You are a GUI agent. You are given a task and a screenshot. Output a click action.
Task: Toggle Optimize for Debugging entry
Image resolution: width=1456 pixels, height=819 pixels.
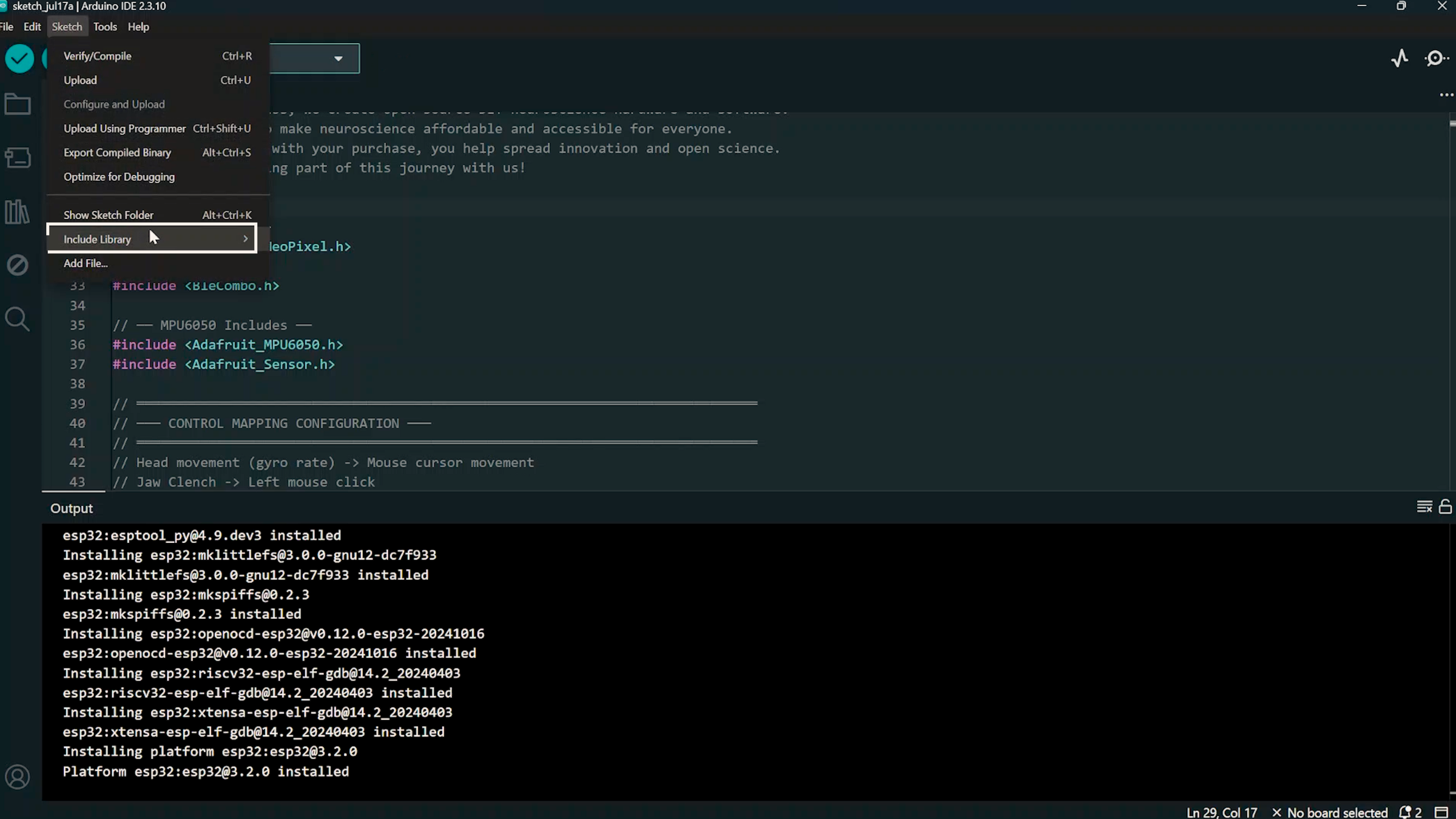tap(158, 177)
